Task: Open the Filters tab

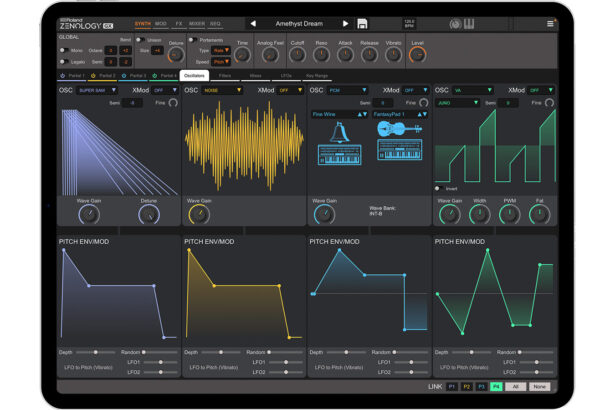Action: (225, 76)
